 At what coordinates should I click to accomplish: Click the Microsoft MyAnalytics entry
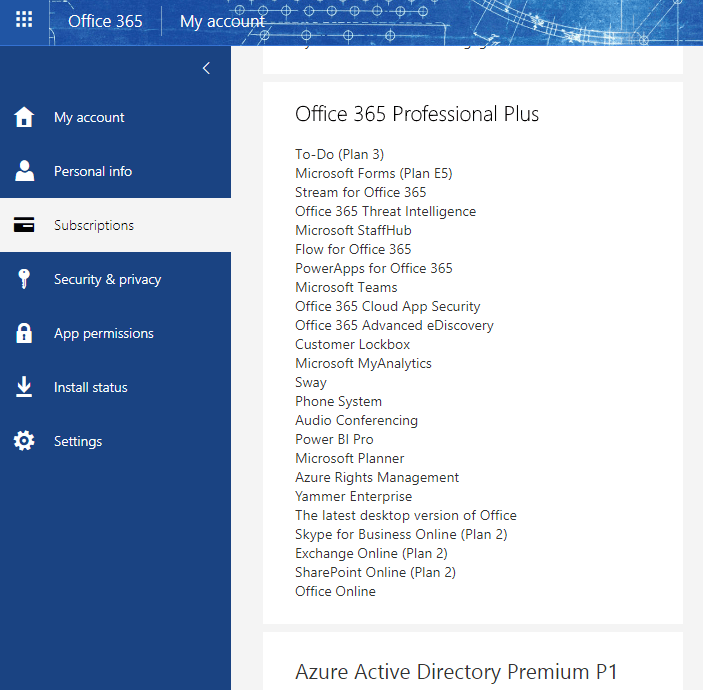(x=363, y=363)
